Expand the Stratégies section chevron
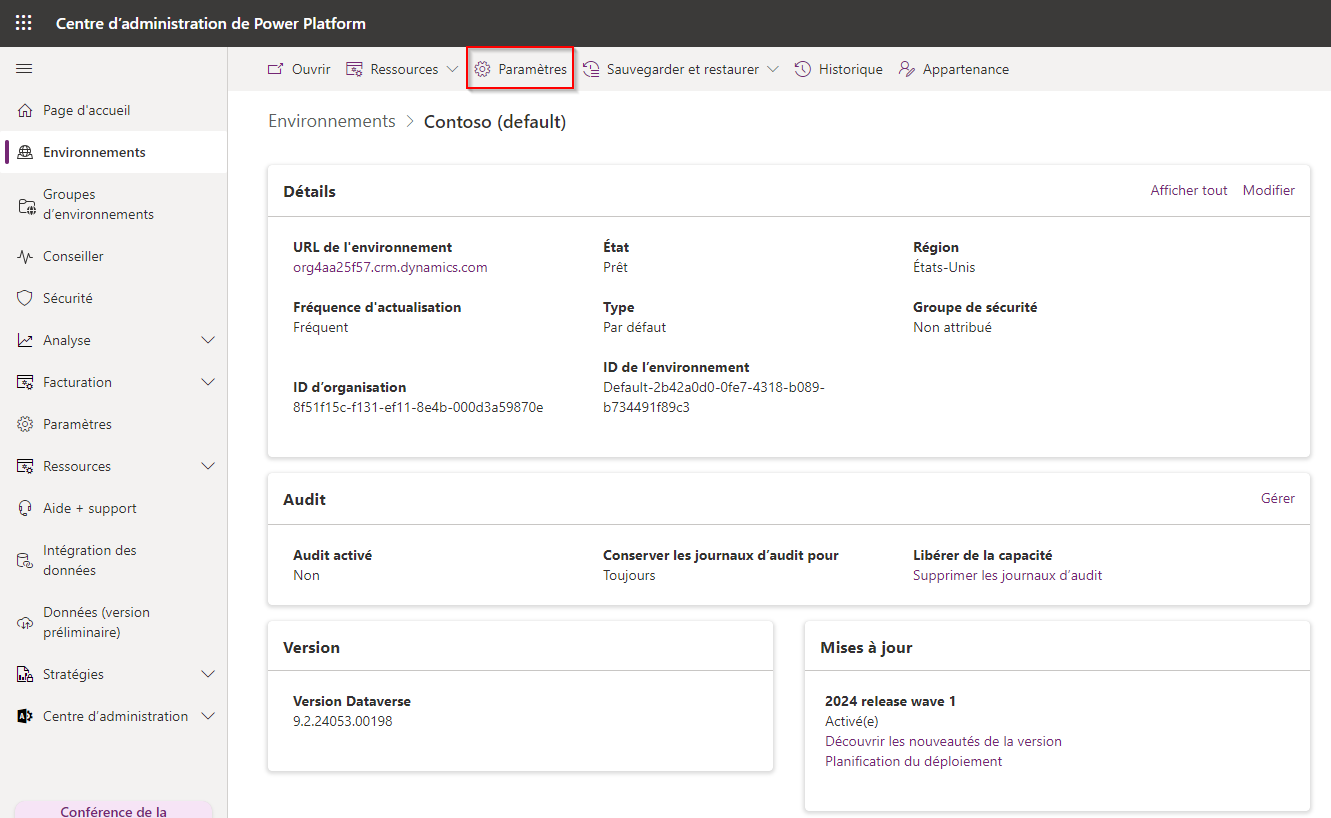1331x818 pixels. click(208, 675)
